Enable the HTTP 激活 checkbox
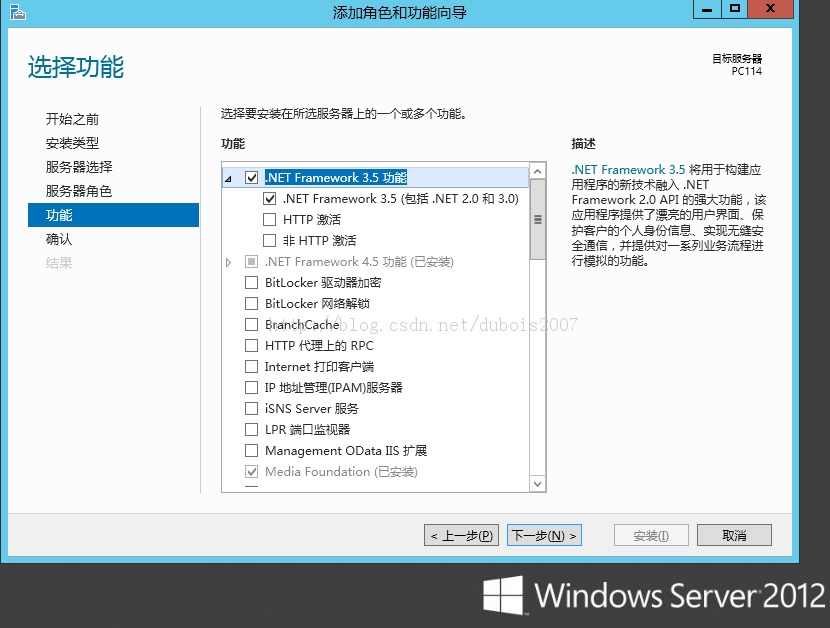This screenshot has height=628, width=830. [x=270, y=220]
